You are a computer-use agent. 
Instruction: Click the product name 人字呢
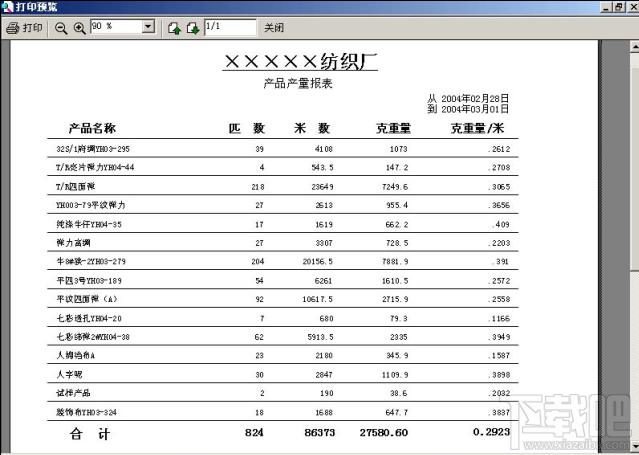point(69,374)
